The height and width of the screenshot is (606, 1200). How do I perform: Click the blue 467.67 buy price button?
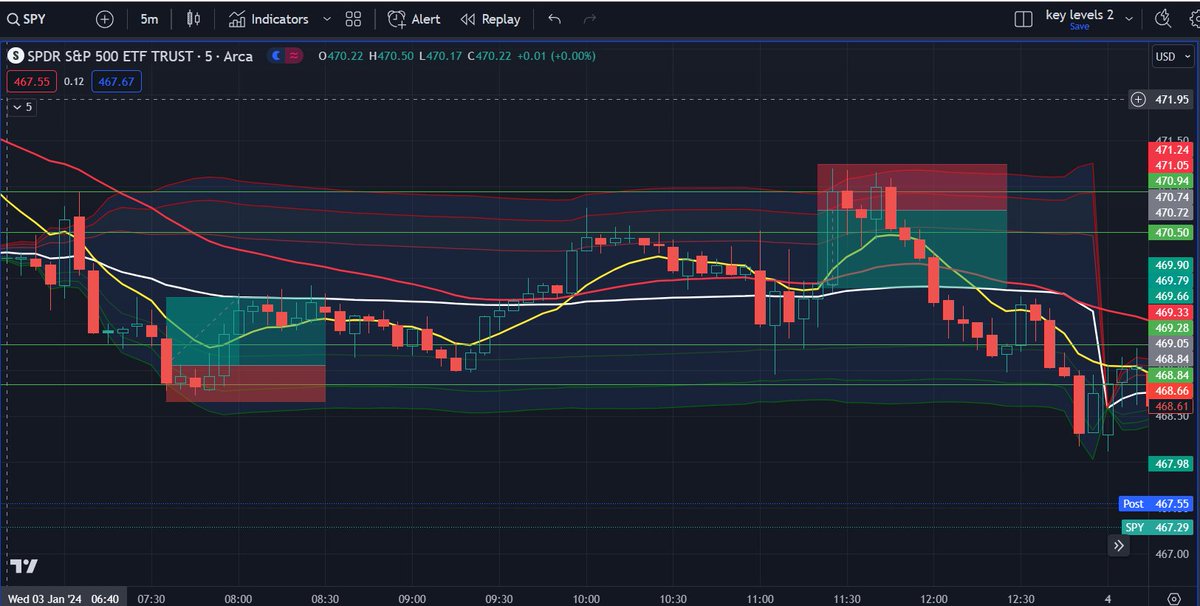tap(117, 82)
